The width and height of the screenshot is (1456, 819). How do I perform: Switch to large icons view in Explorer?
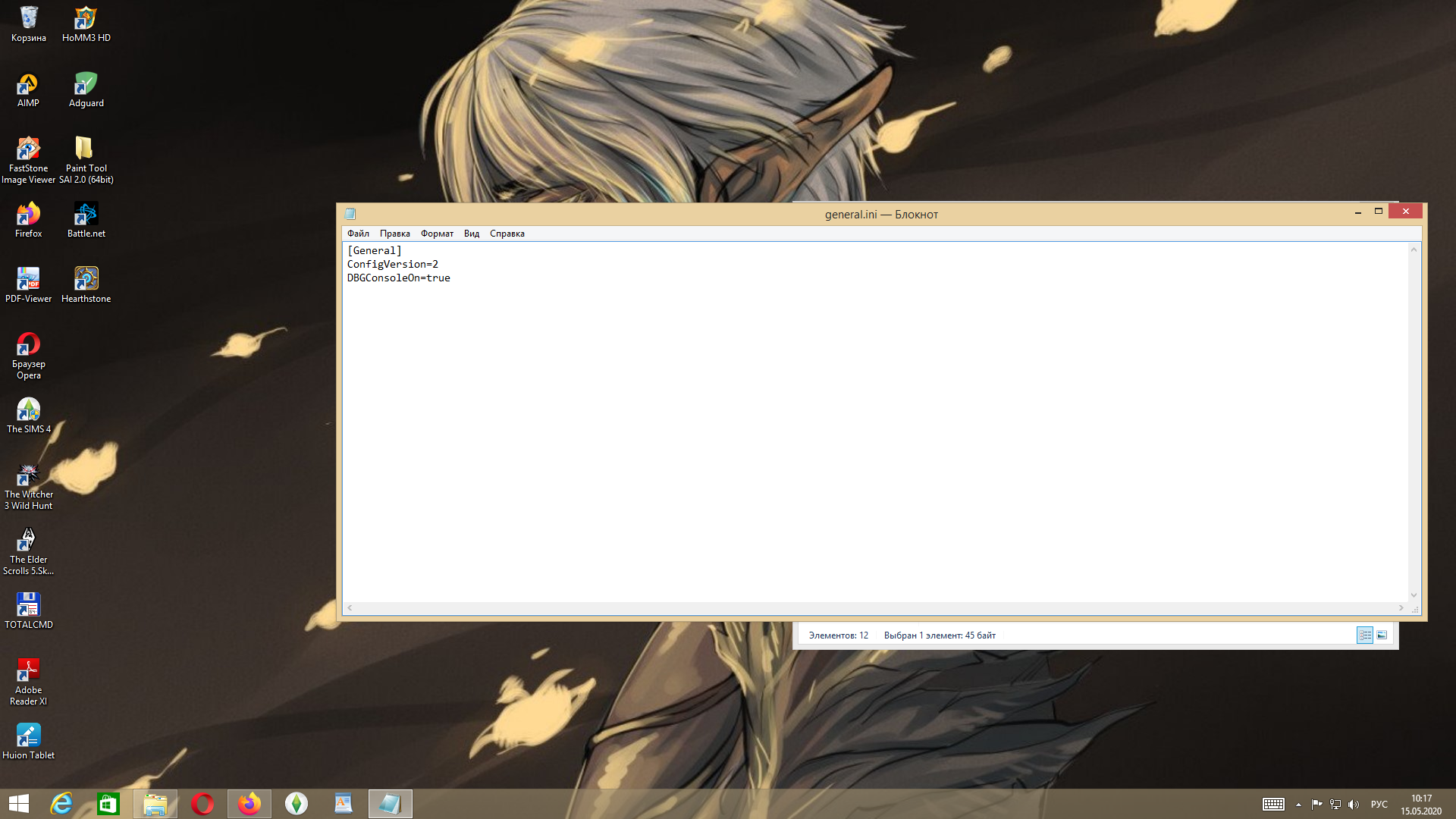tap(1382, 635)
